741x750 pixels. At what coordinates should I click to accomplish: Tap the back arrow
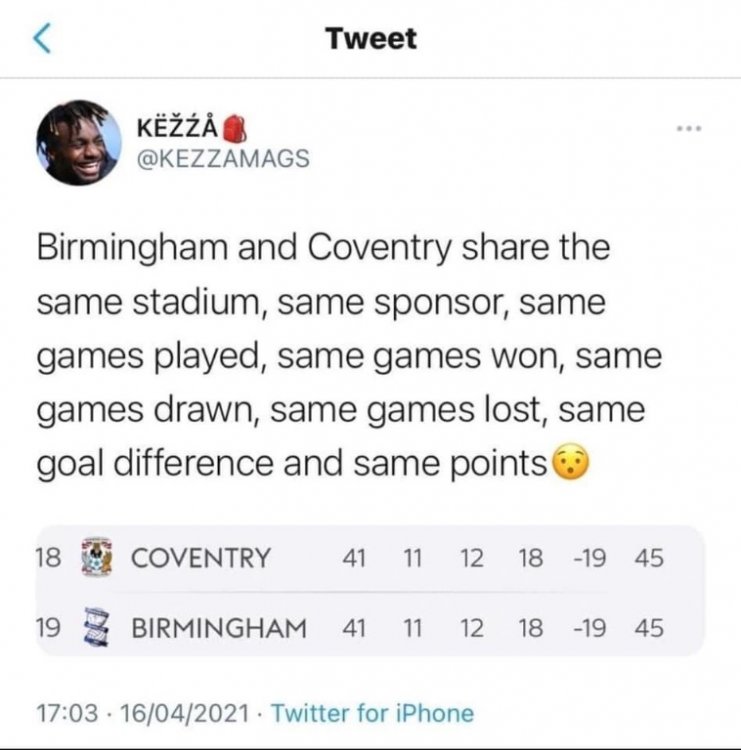[42, 39]
